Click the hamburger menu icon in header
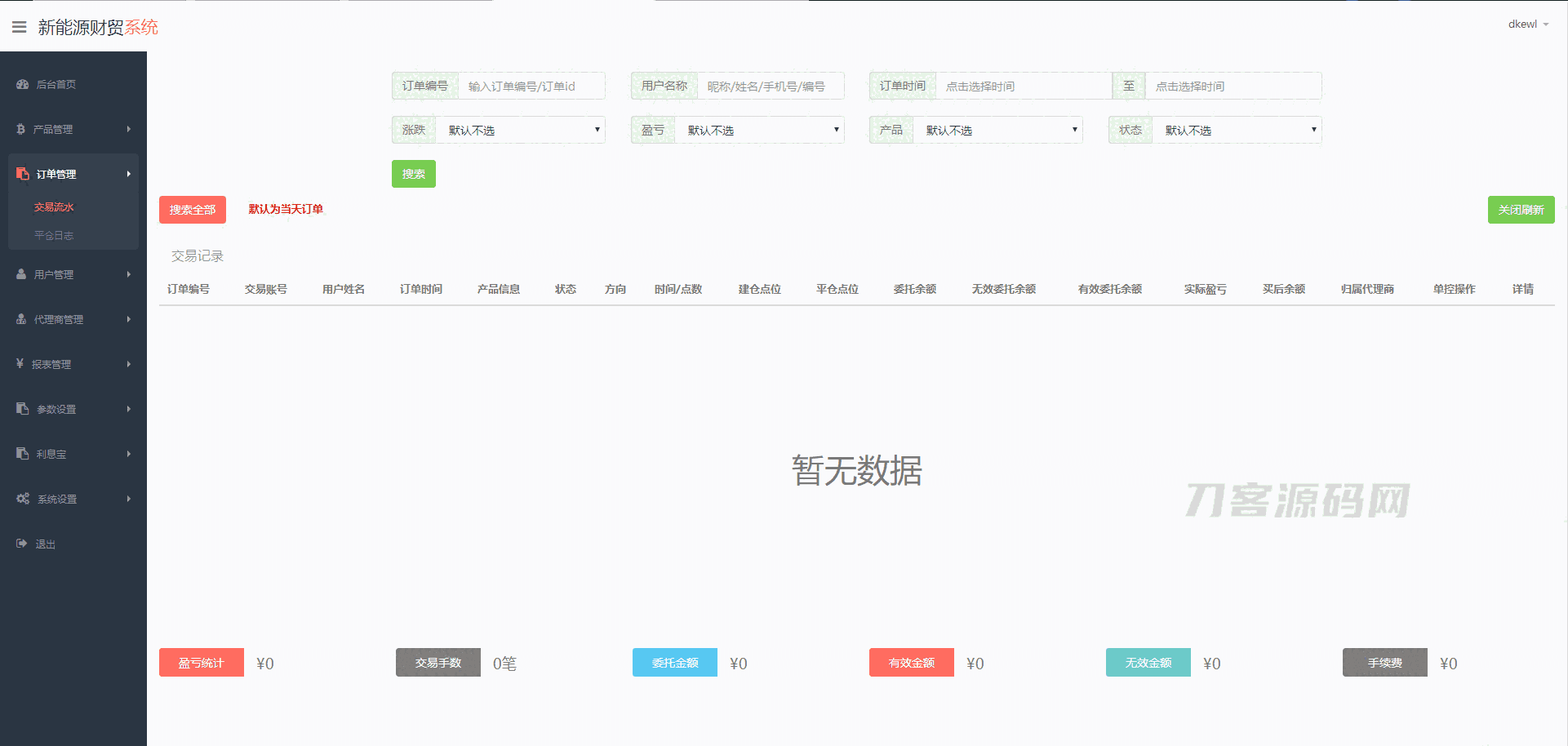Screen dimensions: 1568x746 (x=19, y=27)
